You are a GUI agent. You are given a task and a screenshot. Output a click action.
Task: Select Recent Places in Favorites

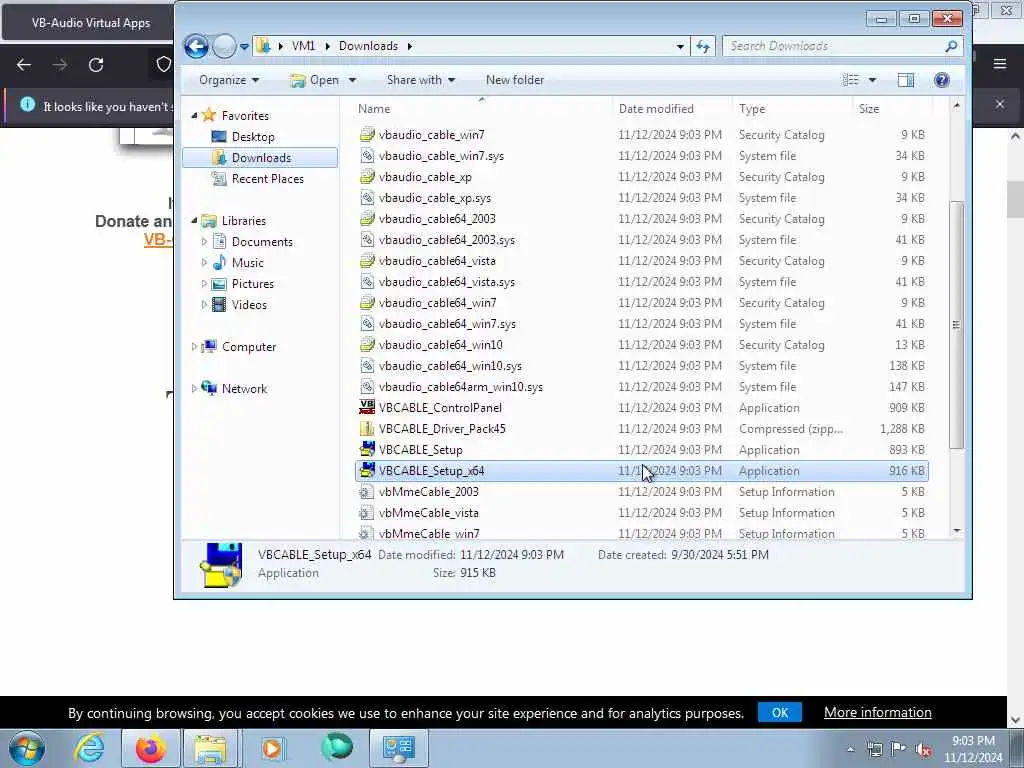(x=268, y=178)
